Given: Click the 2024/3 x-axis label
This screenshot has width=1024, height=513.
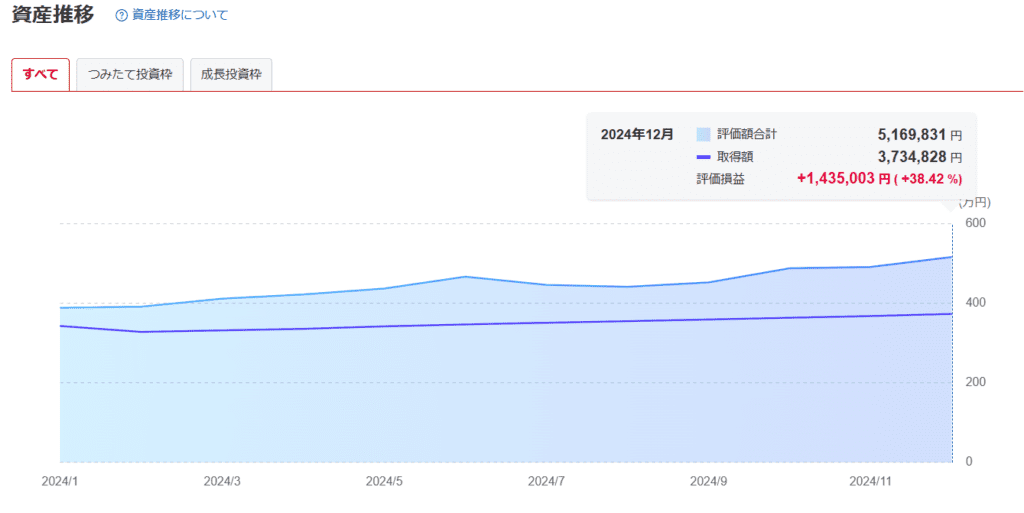Looking at the screenshot, I should coord(222,482).
